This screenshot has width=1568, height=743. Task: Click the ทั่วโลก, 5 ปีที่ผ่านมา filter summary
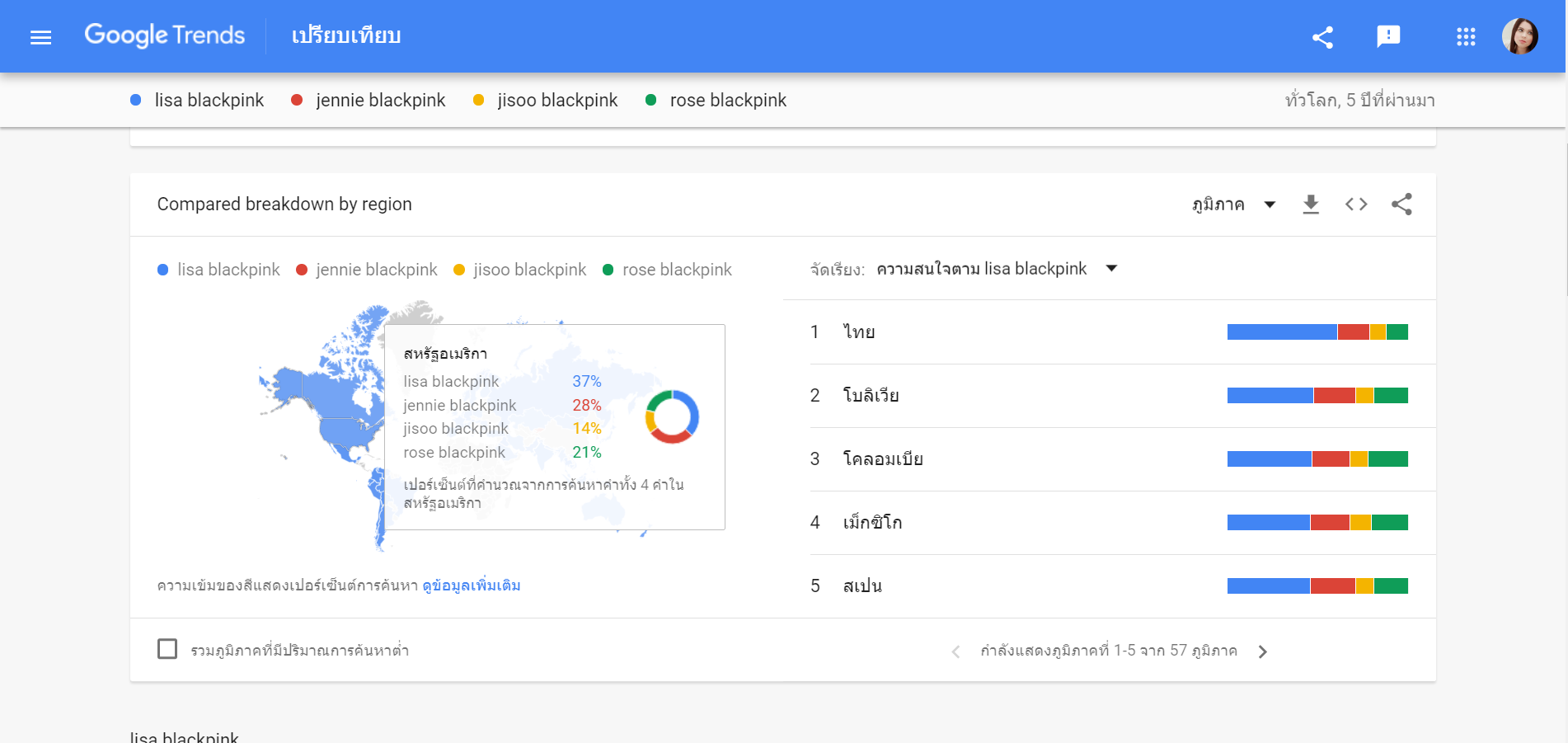click(1360, 101)
